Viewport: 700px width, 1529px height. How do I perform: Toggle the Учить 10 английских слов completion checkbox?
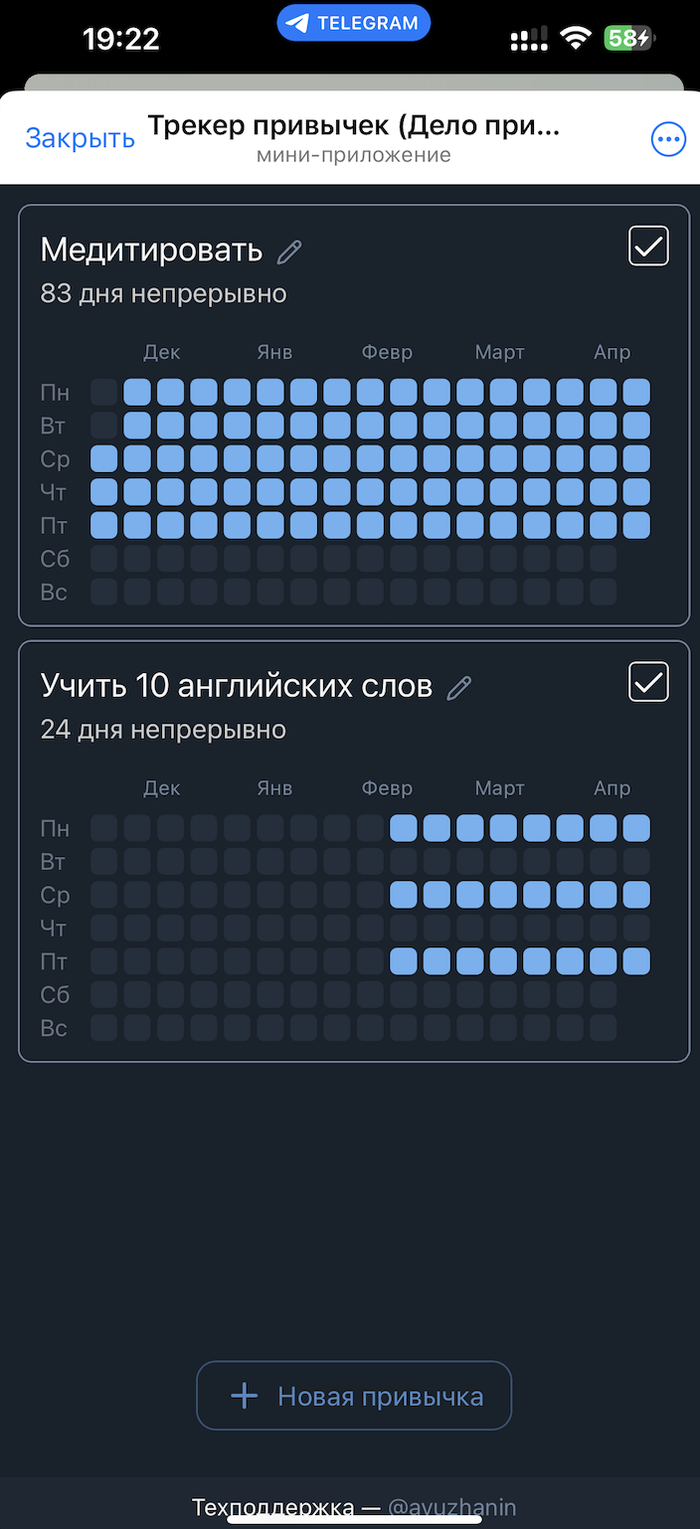648,681
